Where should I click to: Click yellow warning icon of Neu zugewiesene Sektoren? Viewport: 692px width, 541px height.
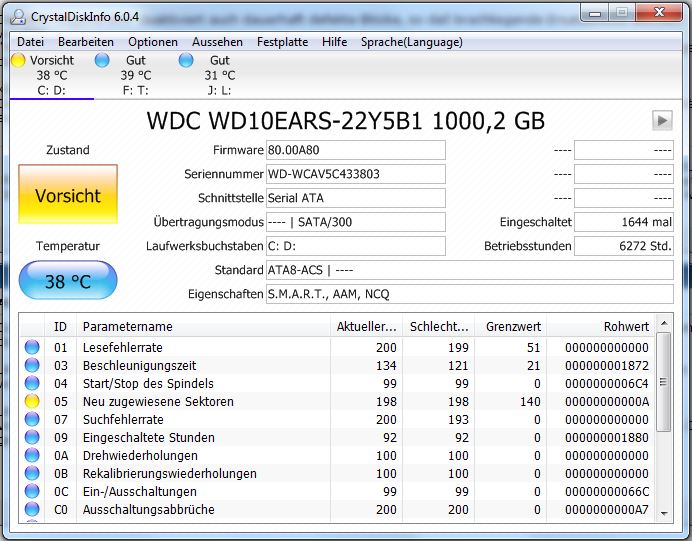point(32,402)
